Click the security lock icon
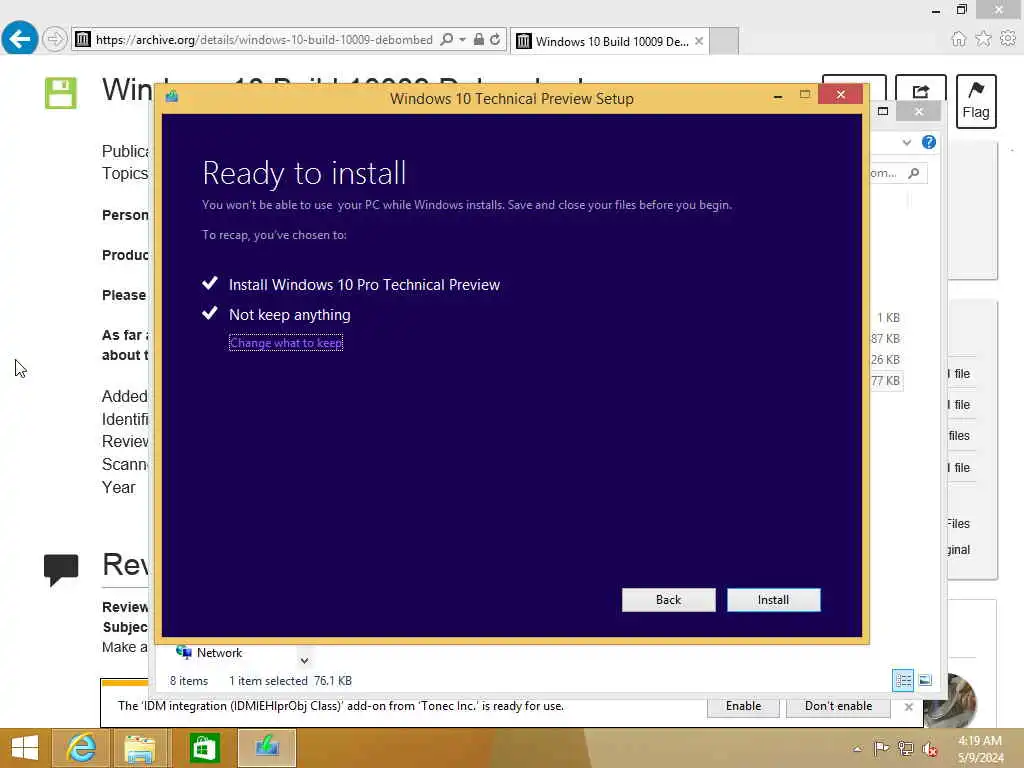1024x768 pixels. [x=479, y=39]
